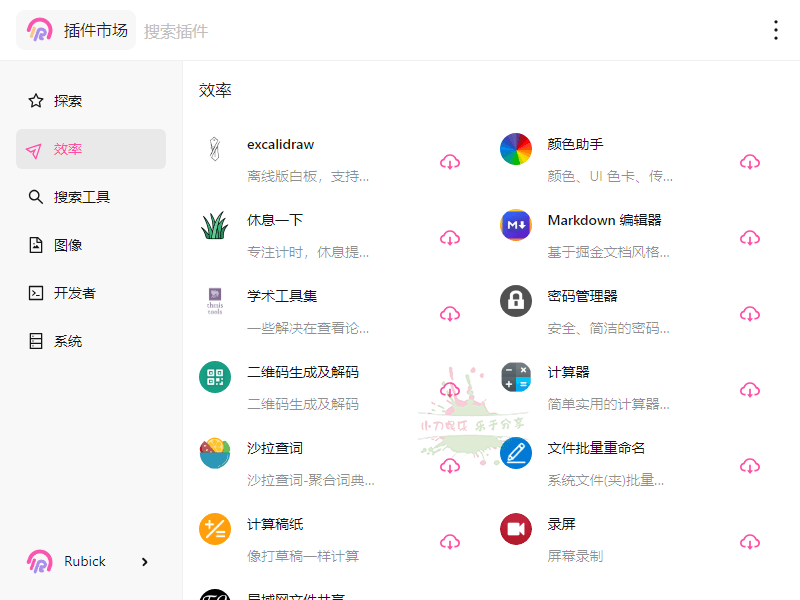Select the 系统 sidebar category

click(66, 341)
